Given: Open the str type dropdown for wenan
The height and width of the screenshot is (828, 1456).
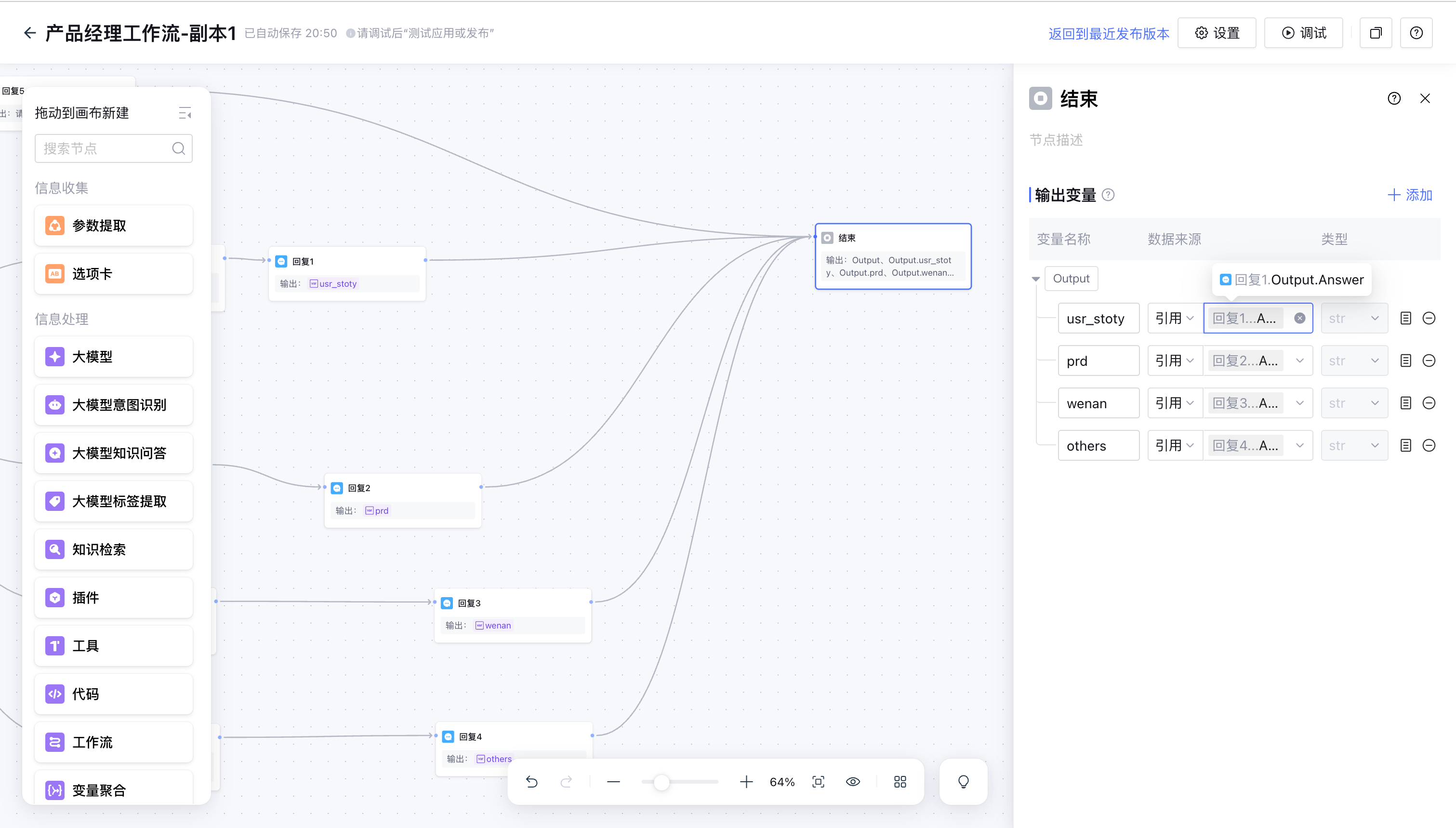Looking at the screenshot, I should pos(1354,403).
